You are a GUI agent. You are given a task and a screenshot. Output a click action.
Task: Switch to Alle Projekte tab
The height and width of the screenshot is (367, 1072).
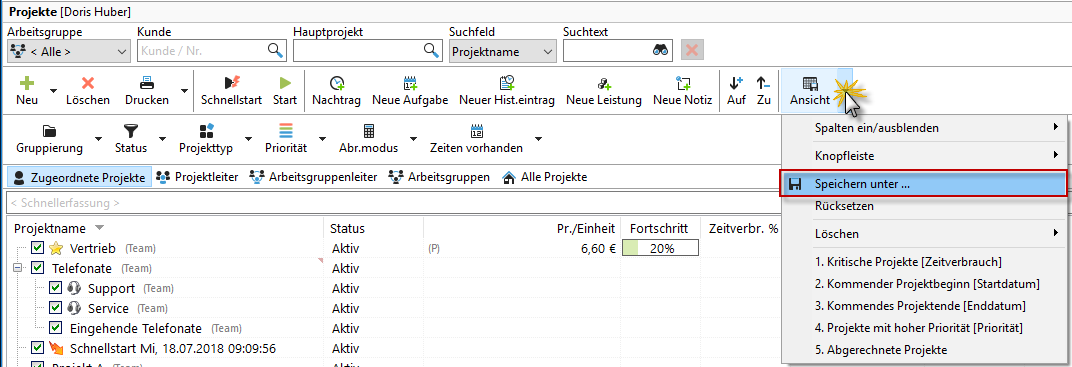(545, 177)
